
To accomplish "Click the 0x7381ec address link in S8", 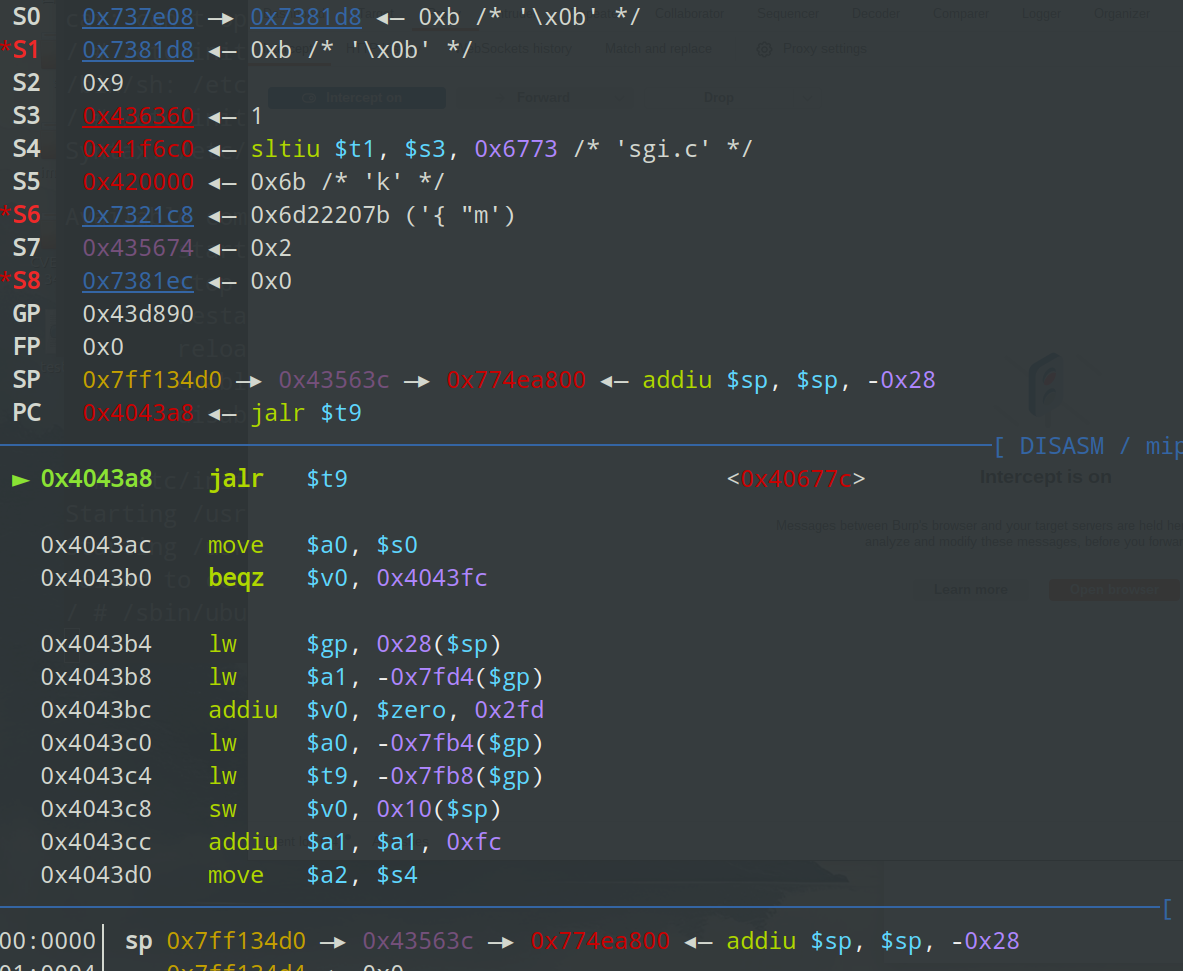I will click(138, 281).
